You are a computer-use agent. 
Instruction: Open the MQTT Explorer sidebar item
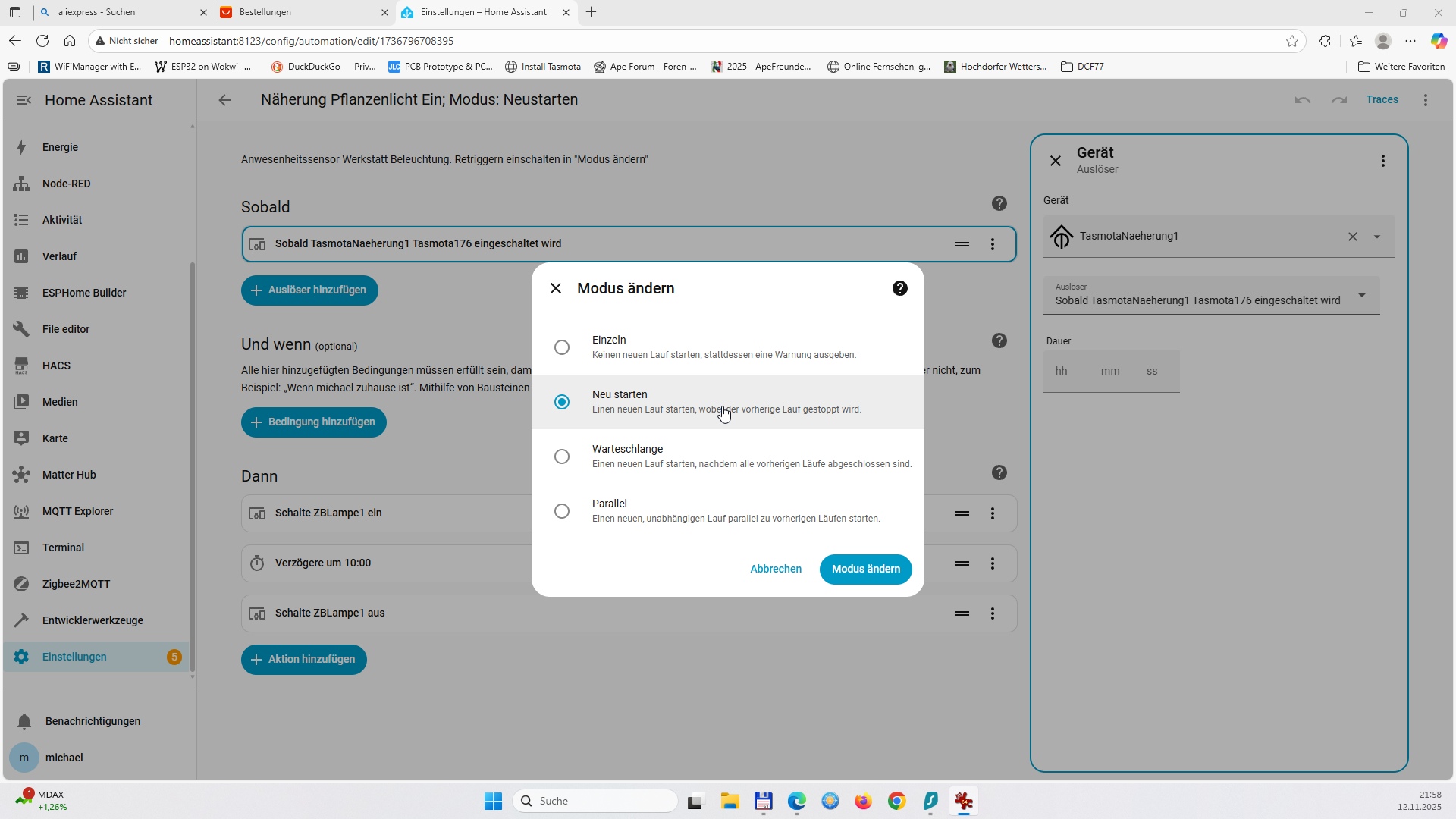[77, 511]
